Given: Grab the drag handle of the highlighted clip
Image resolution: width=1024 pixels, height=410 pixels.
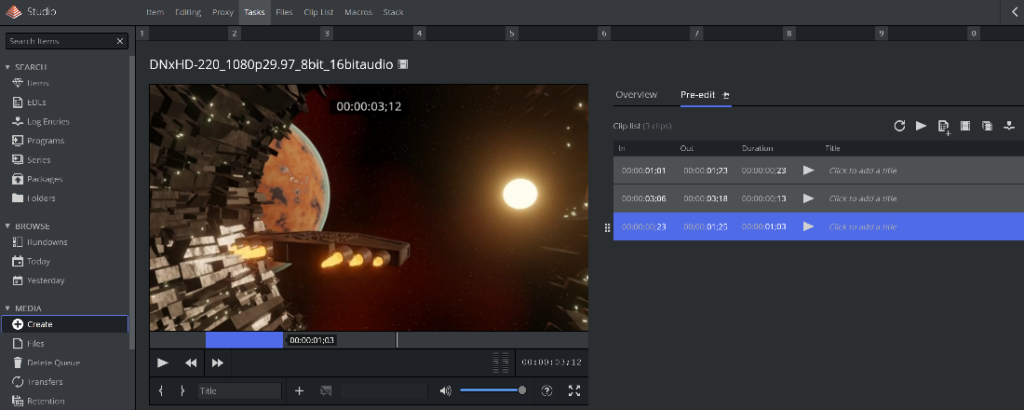Looking at the screenshot, I should tap(607, 228).
